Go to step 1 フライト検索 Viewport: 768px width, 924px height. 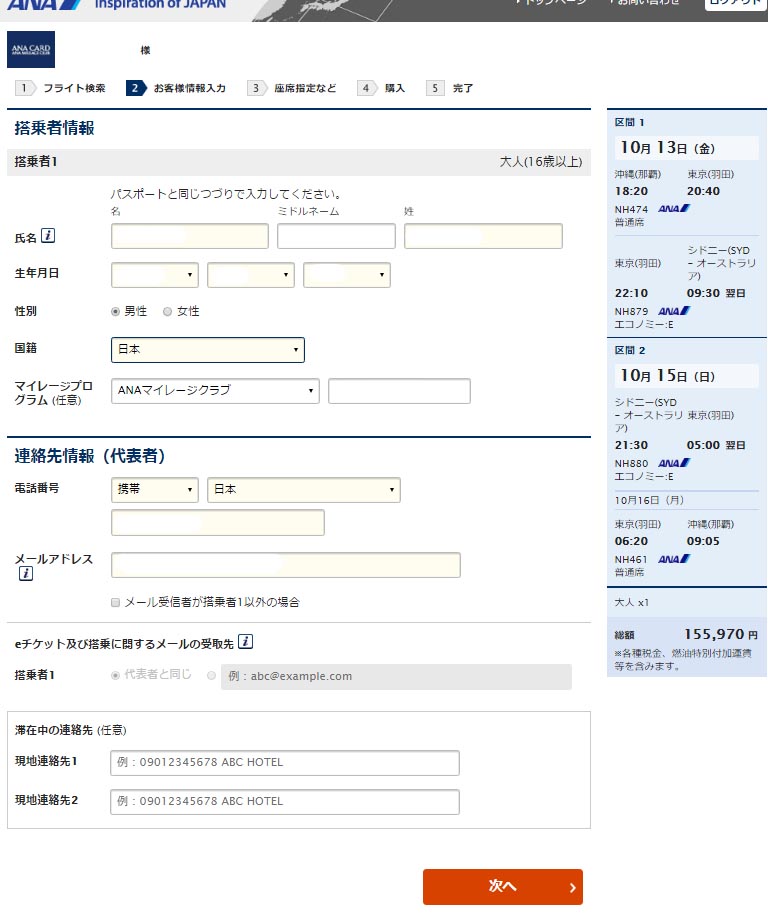[62, 88]
